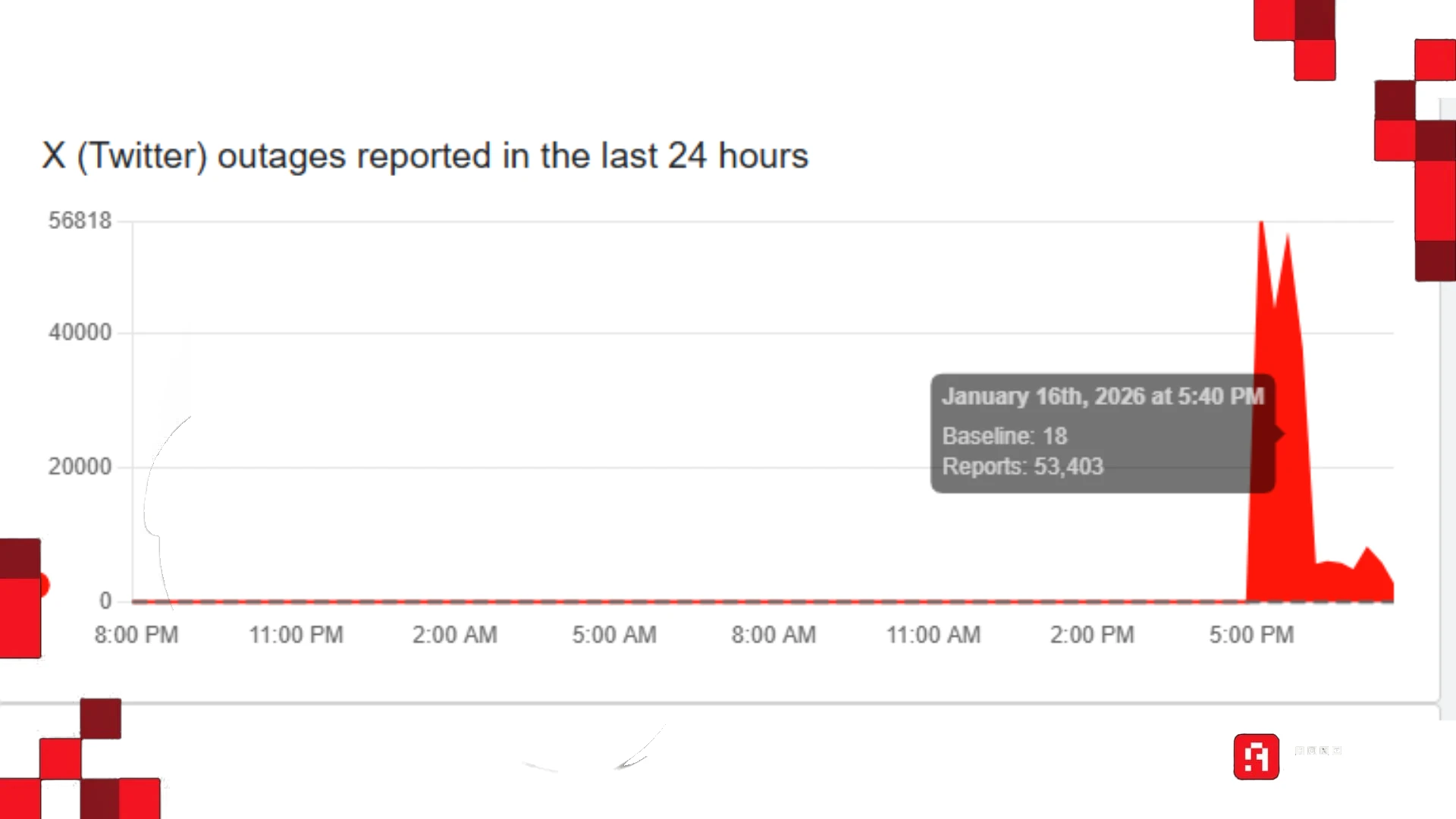Viewport: 1456px width, 819px height.
Task: Select the 8:00 AM x-axis label
Action: click(x=773, y=635)
